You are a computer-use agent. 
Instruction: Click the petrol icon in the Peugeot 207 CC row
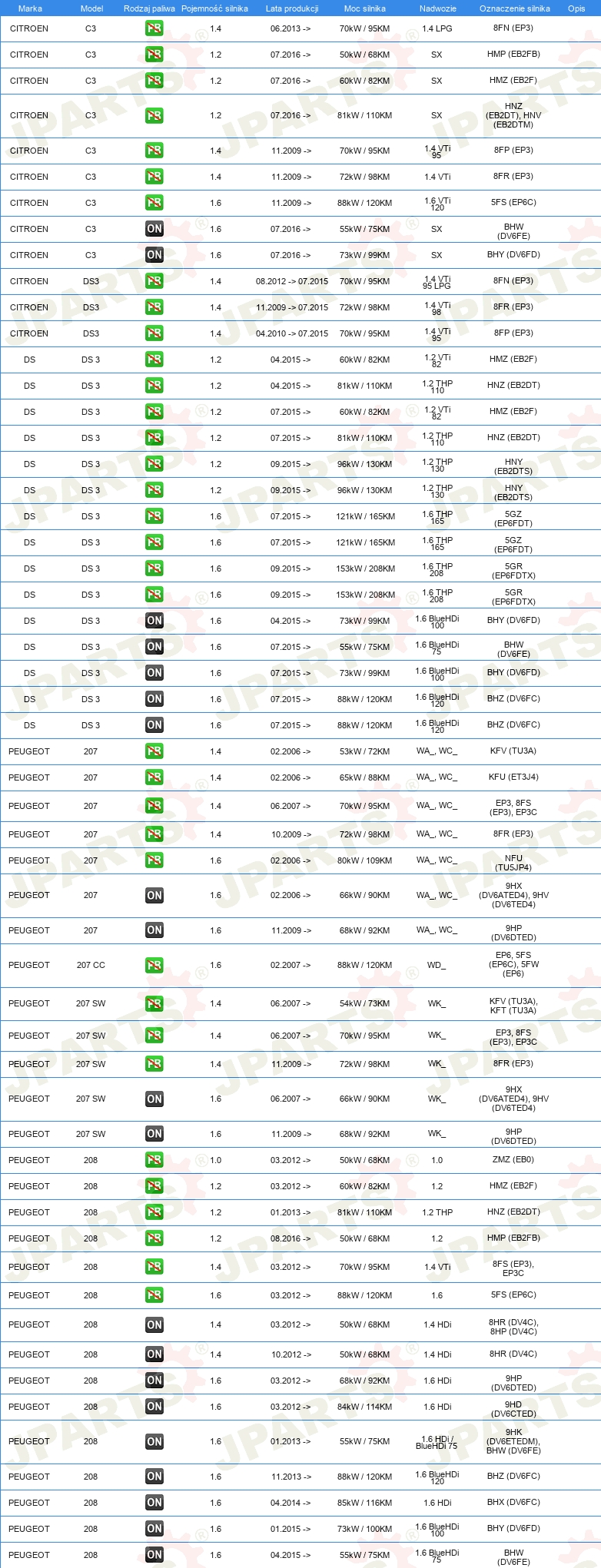pos(154,965)
